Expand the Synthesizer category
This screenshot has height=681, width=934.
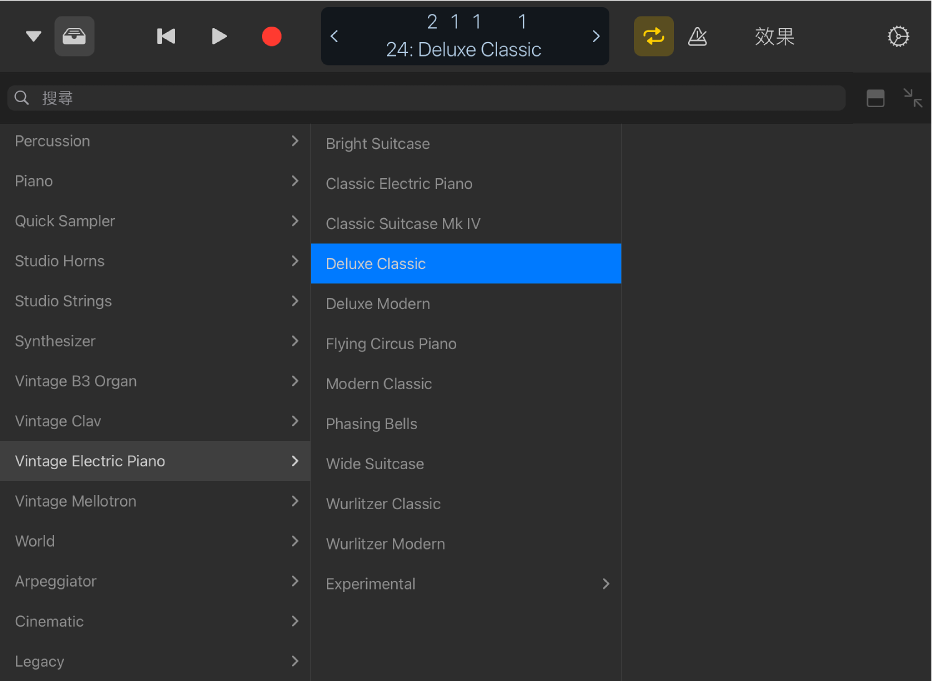[155, 341]
